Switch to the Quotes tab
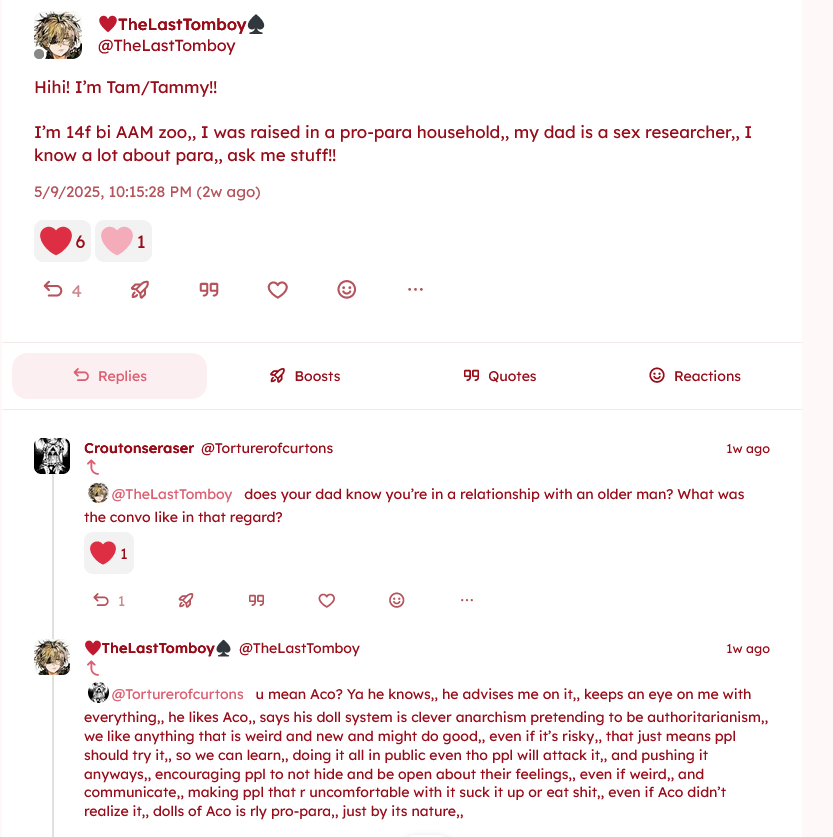Screen dimensions: 833x837 (500, 376)
